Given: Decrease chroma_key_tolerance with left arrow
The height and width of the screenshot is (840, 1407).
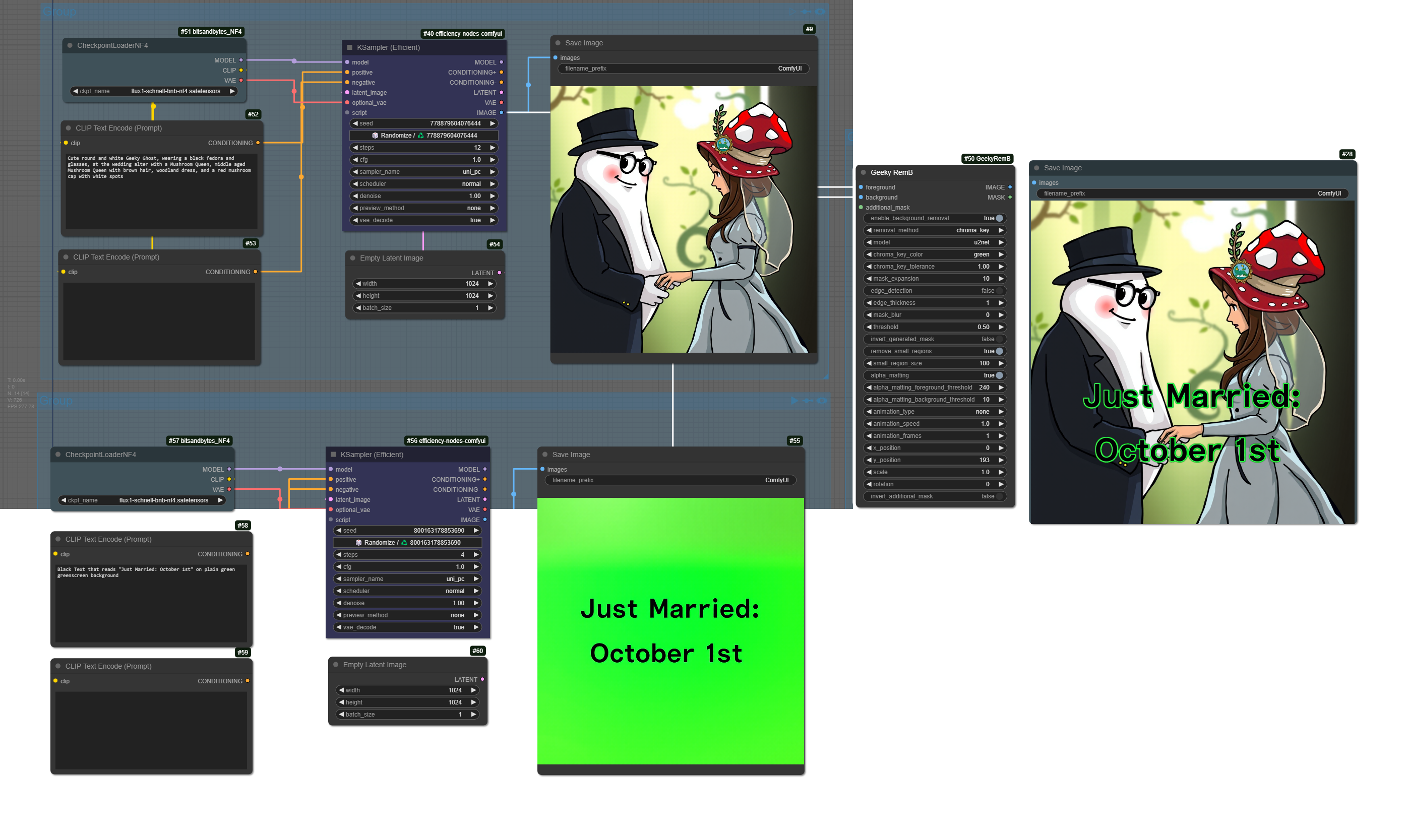Looking at the screenshot, I should pos(869,267).
